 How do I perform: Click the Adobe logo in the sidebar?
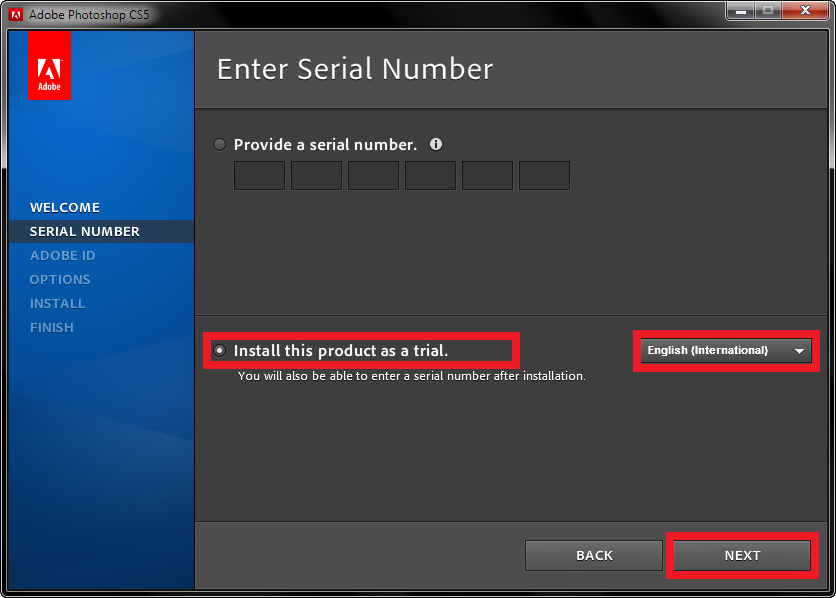pos(49,65)
